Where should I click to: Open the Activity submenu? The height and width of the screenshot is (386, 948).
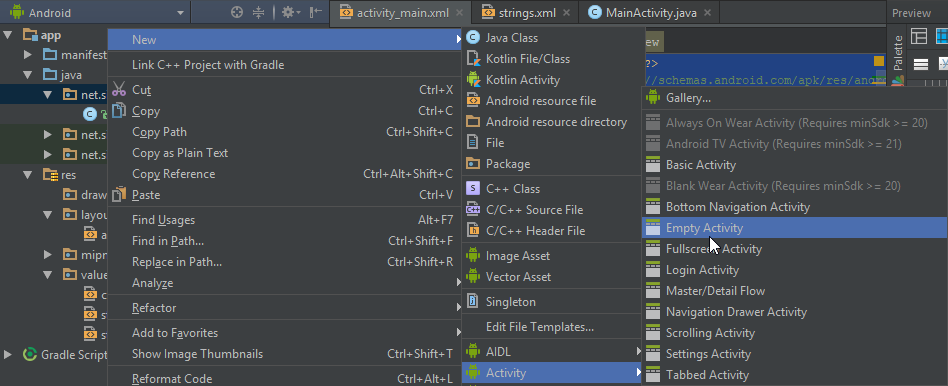click(x=551, y=373)
